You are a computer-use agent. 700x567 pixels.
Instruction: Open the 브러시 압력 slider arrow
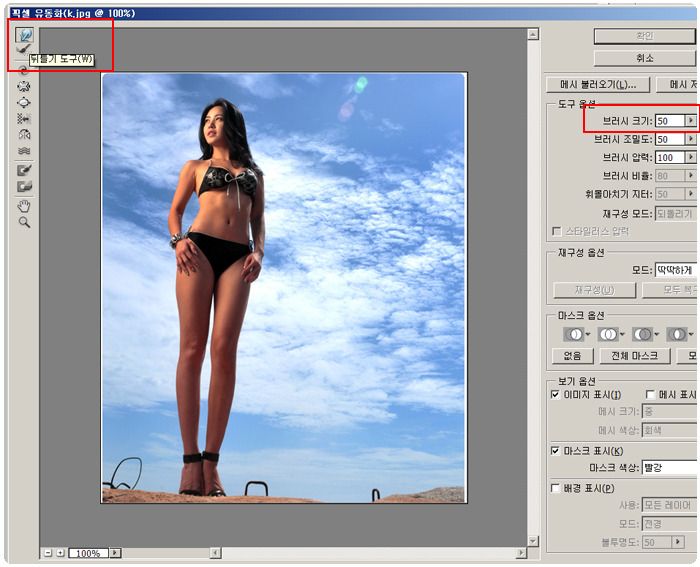pos(691,157)
